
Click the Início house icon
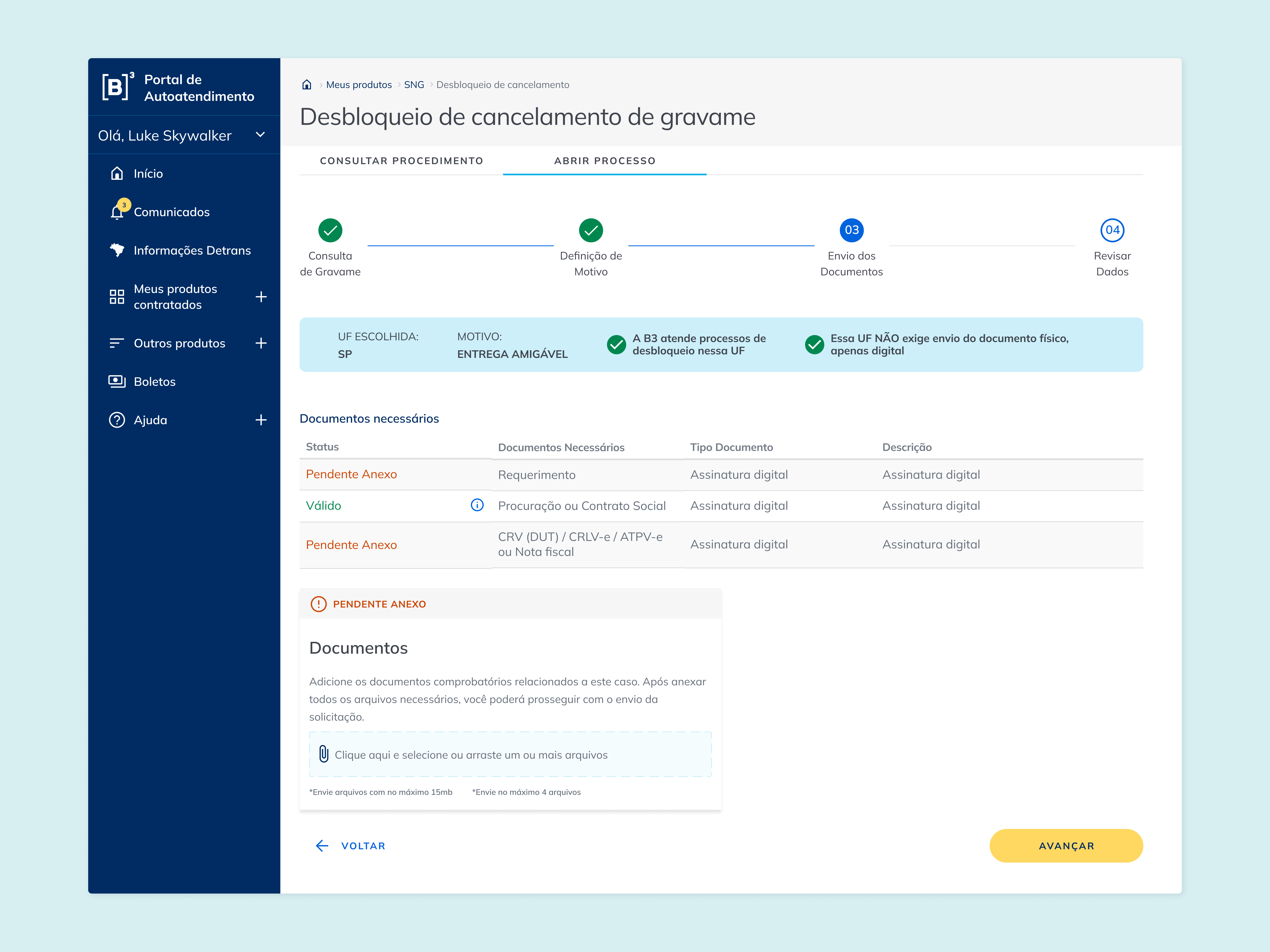(x=117, y=173)
